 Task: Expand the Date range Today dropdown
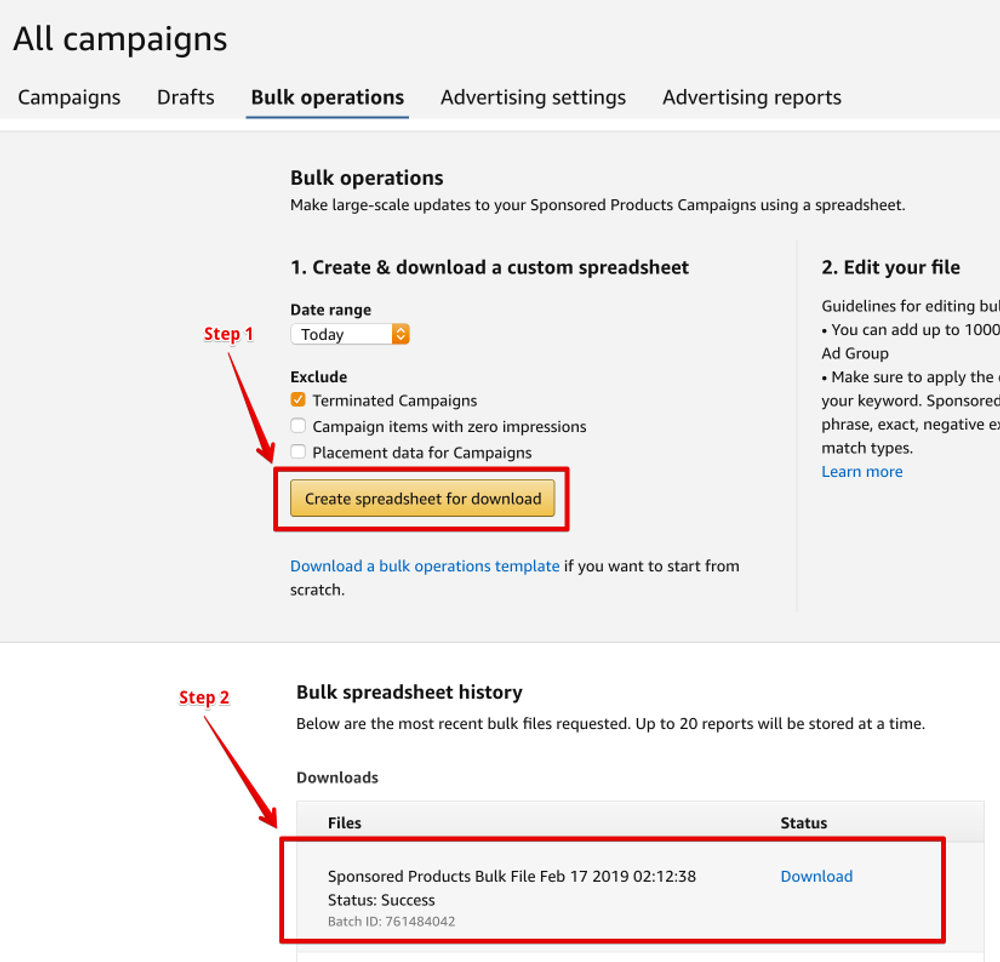350,335
